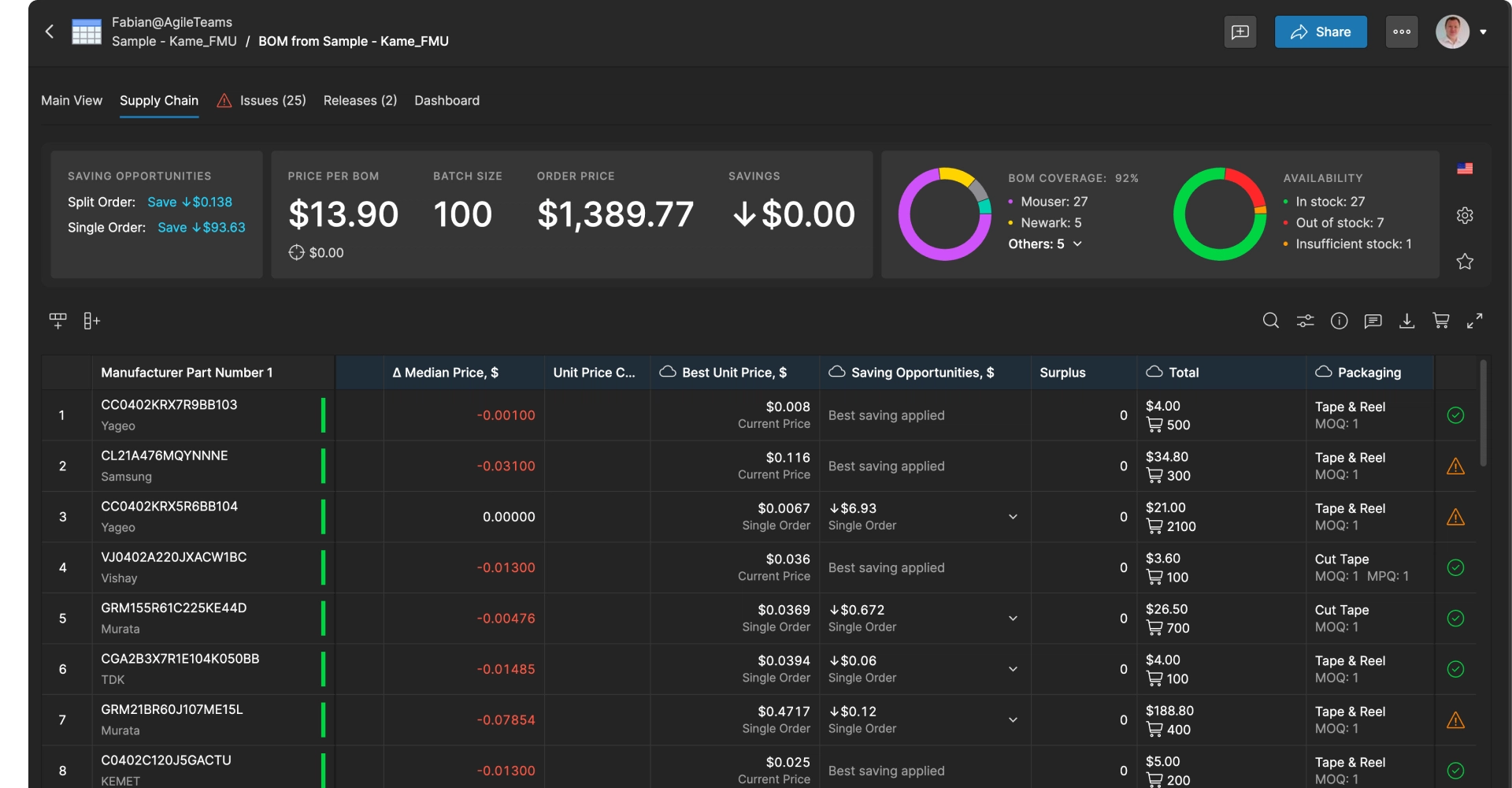Image resolution: width=1512 pixels, height=788 pixels.
Task: Edit the batch size value 100
Action: (x=463, y=214)
